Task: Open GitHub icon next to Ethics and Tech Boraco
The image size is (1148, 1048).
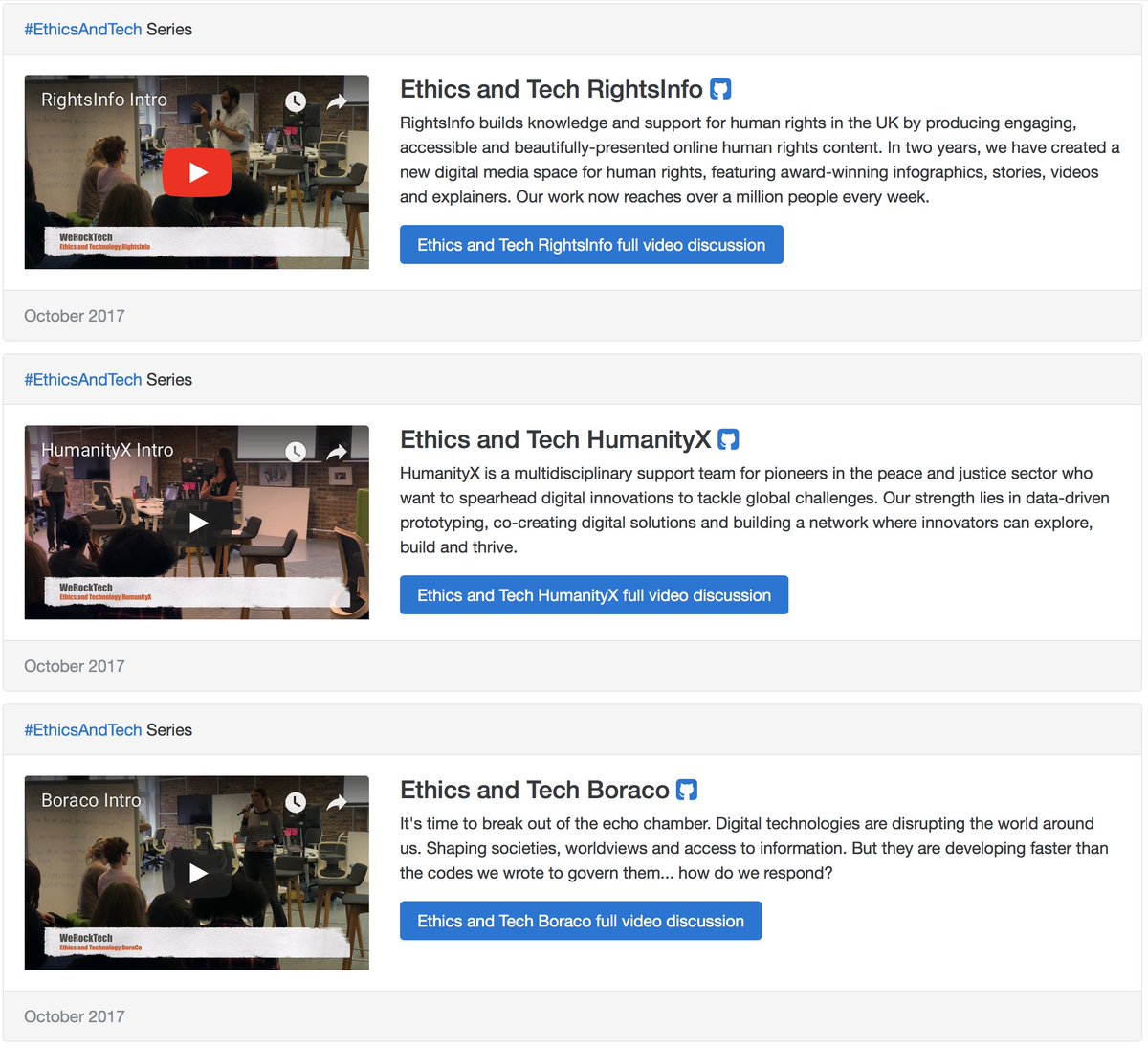Action: click(x=687, y=790)
